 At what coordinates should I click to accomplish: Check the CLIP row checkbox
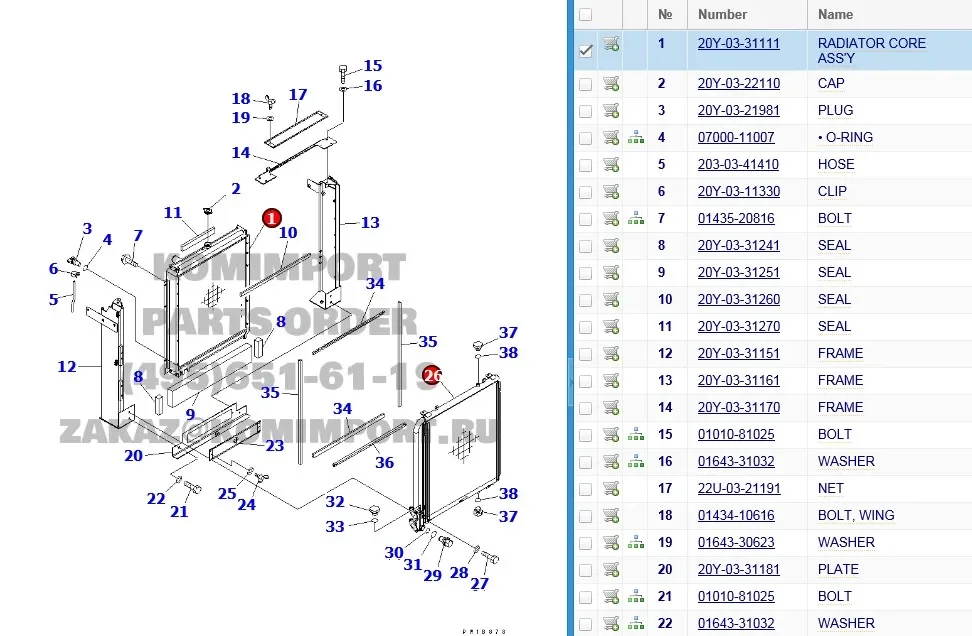pos(585,193)
